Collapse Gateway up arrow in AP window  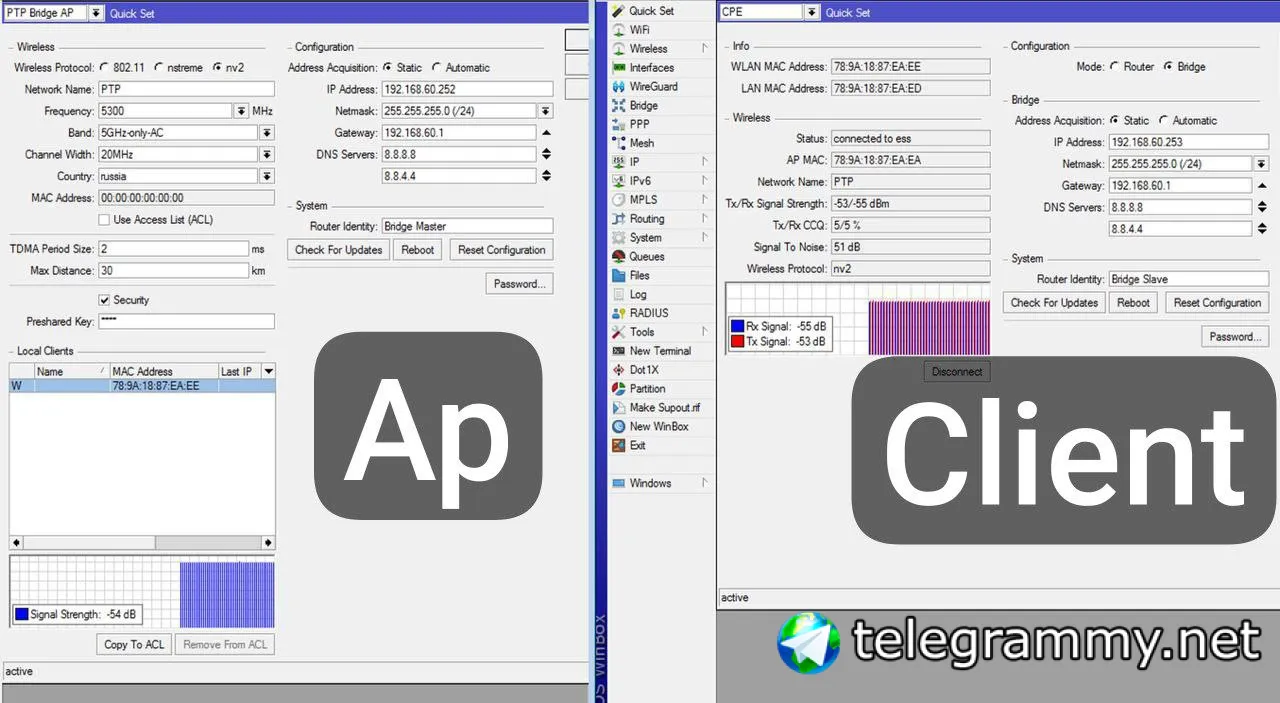click(546, 133)
